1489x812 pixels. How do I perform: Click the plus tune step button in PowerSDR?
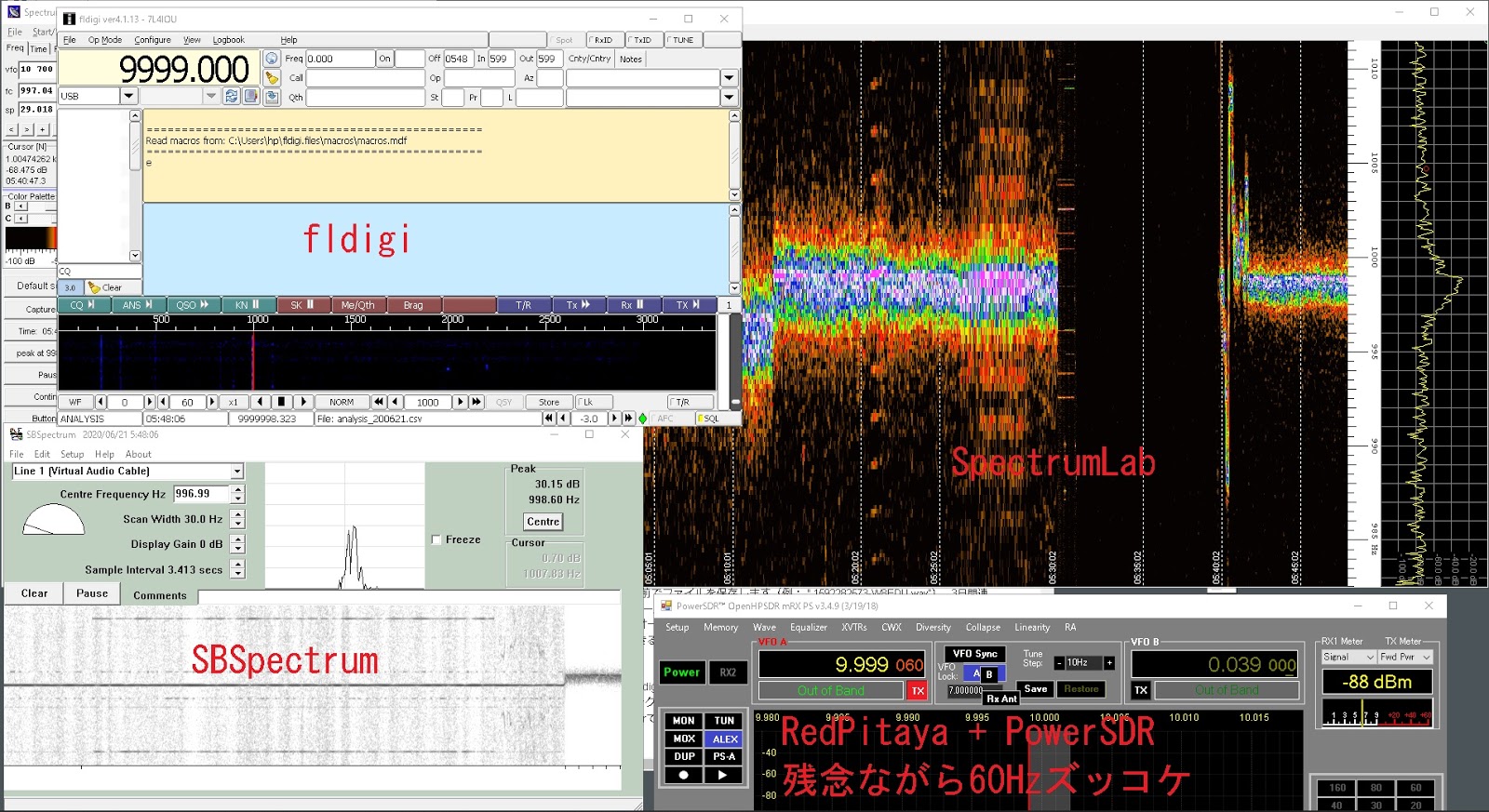pos(1109,663)
